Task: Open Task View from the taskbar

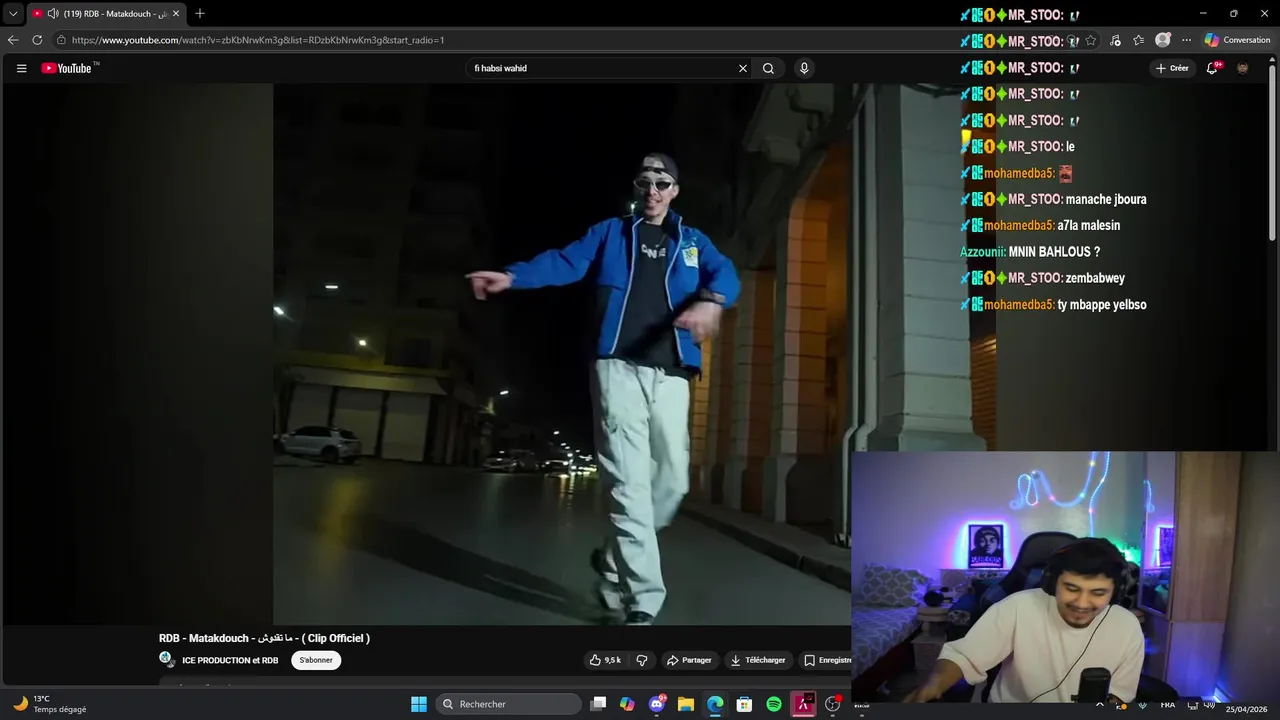Action: click(598, 704)
